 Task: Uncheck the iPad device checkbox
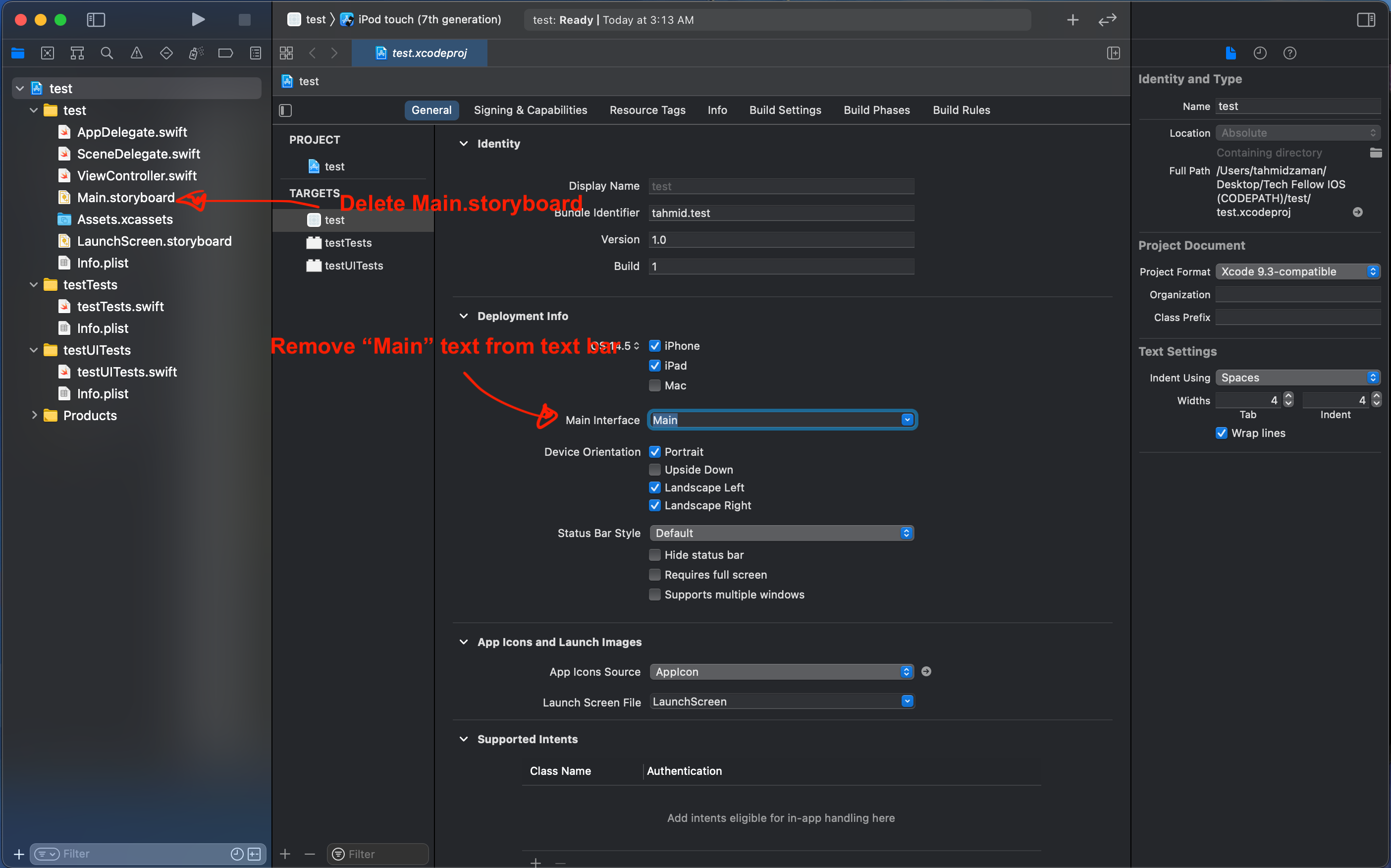tap(655, 366)
